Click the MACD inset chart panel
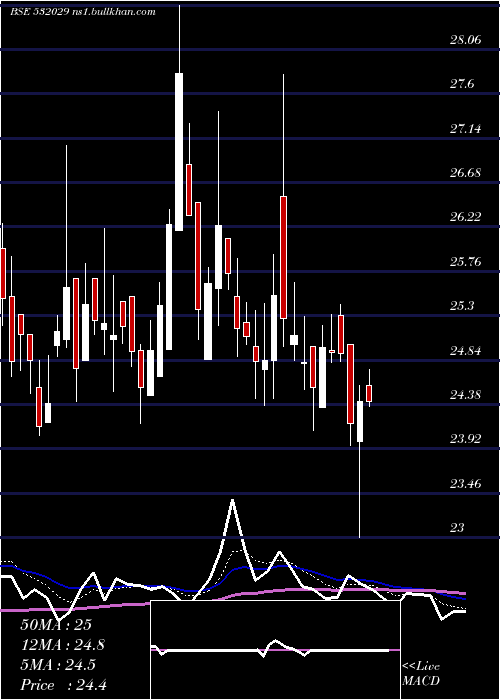Image resolution: width=500 pixels, height=700 pixels. pos(275,650)
